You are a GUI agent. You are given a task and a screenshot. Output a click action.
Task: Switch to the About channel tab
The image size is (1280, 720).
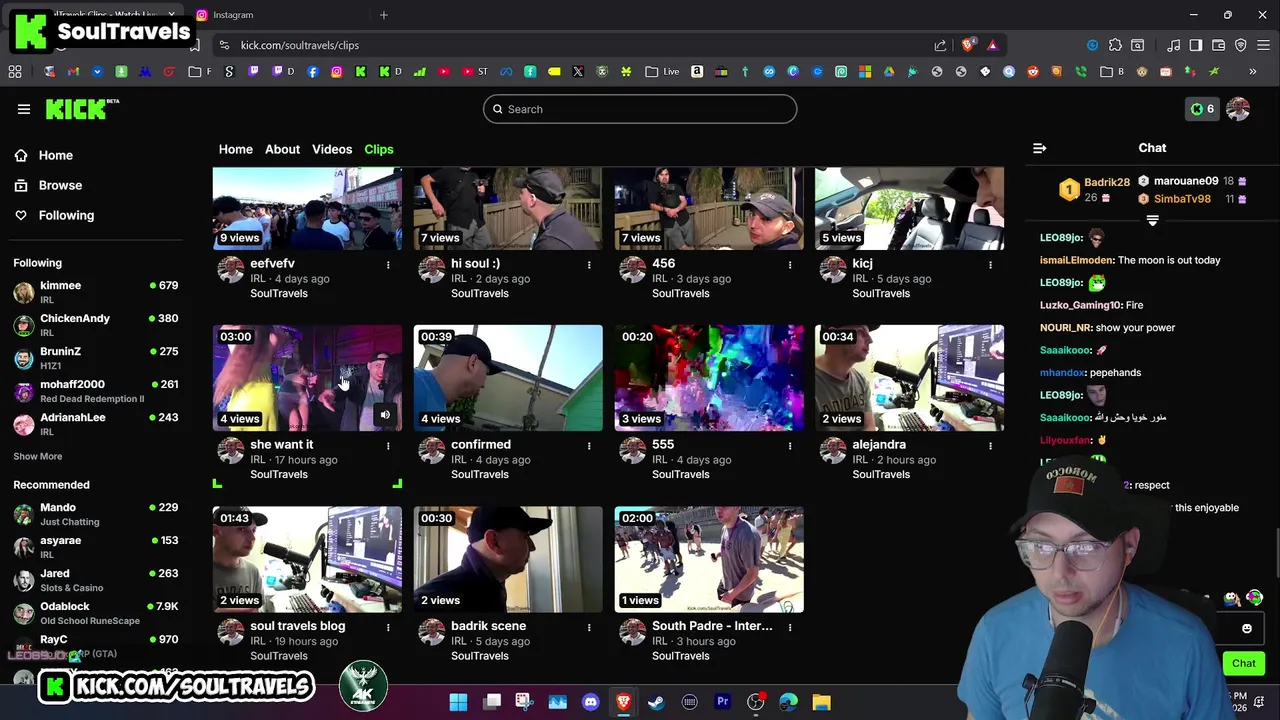pos(282,149)
